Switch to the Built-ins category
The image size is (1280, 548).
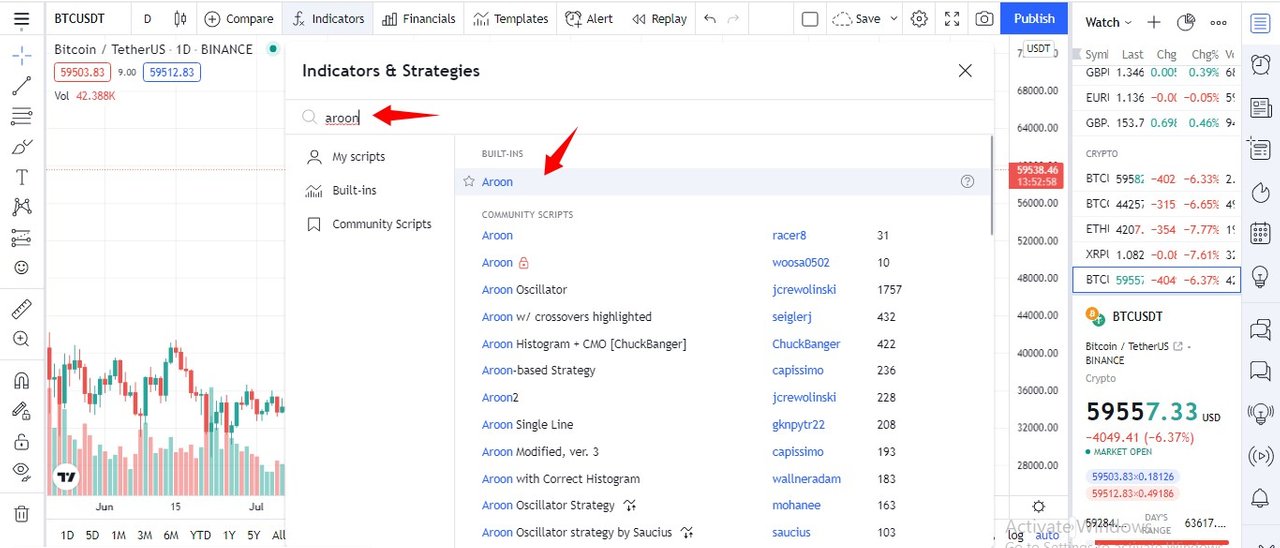tap(354, 190)
